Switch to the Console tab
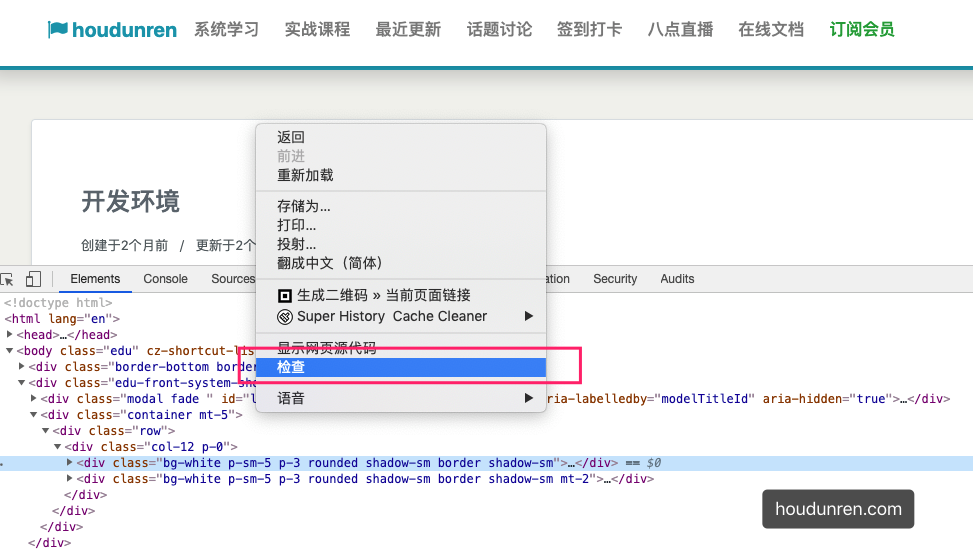This screenshot has width=973, height=553. (x=165, y=279)
